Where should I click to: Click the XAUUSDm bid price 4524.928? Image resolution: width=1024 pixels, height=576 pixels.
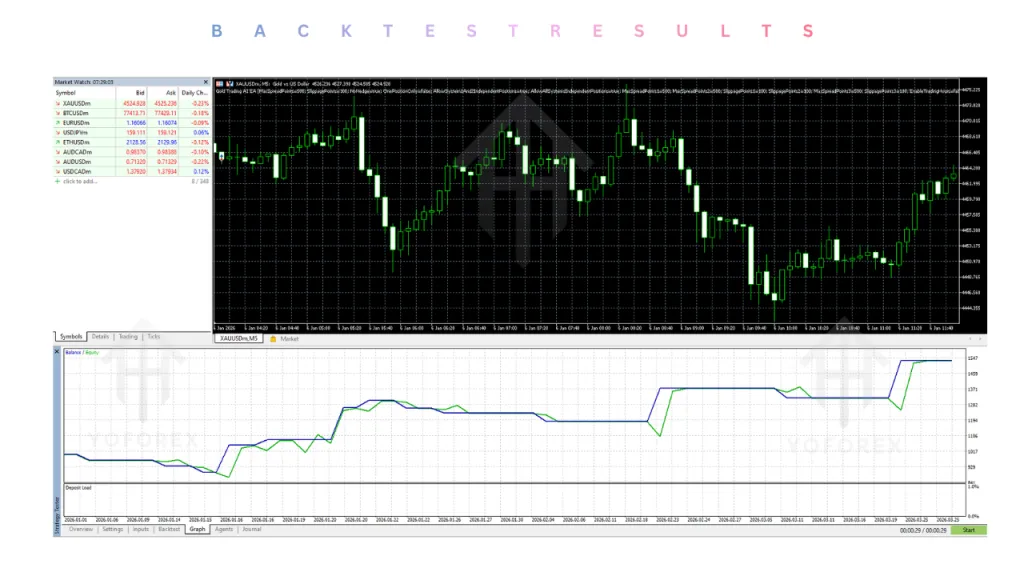click(135, 103)
